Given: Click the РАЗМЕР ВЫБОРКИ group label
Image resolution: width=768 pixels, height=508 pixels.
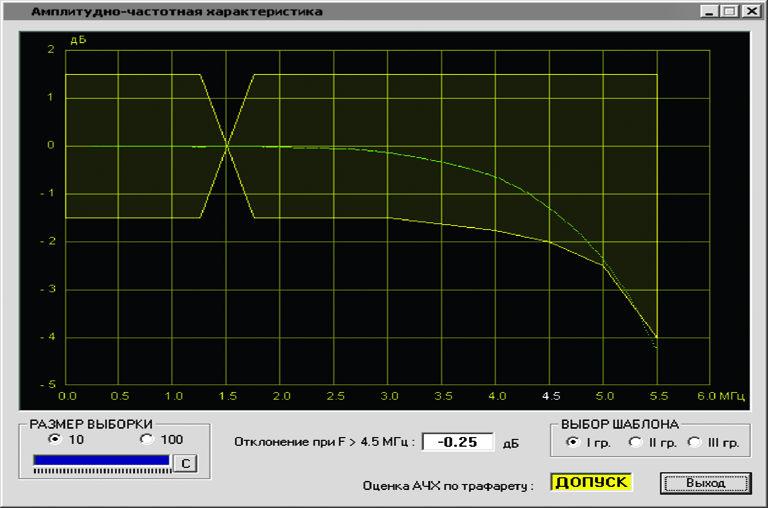Looking at the screenshot, I should click(x=91, y=424).
